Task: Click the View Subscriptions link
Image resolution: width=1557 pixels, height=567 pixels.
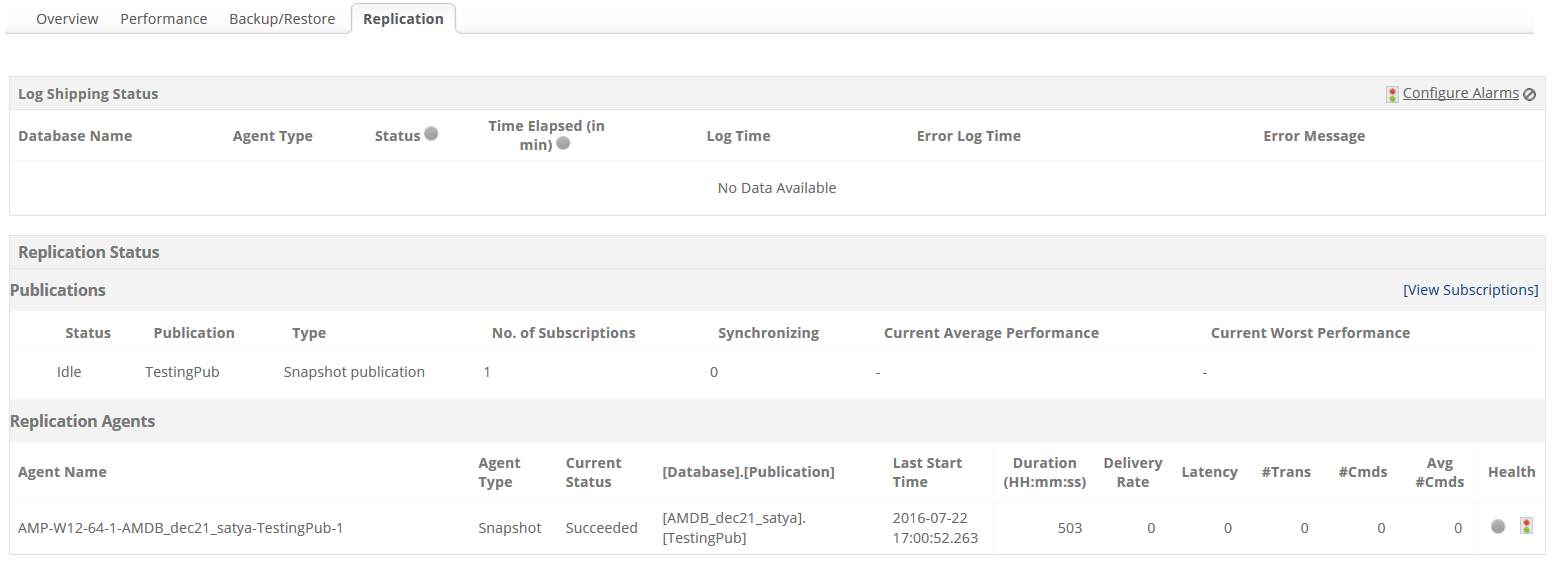Action: tap(1471, 290)
